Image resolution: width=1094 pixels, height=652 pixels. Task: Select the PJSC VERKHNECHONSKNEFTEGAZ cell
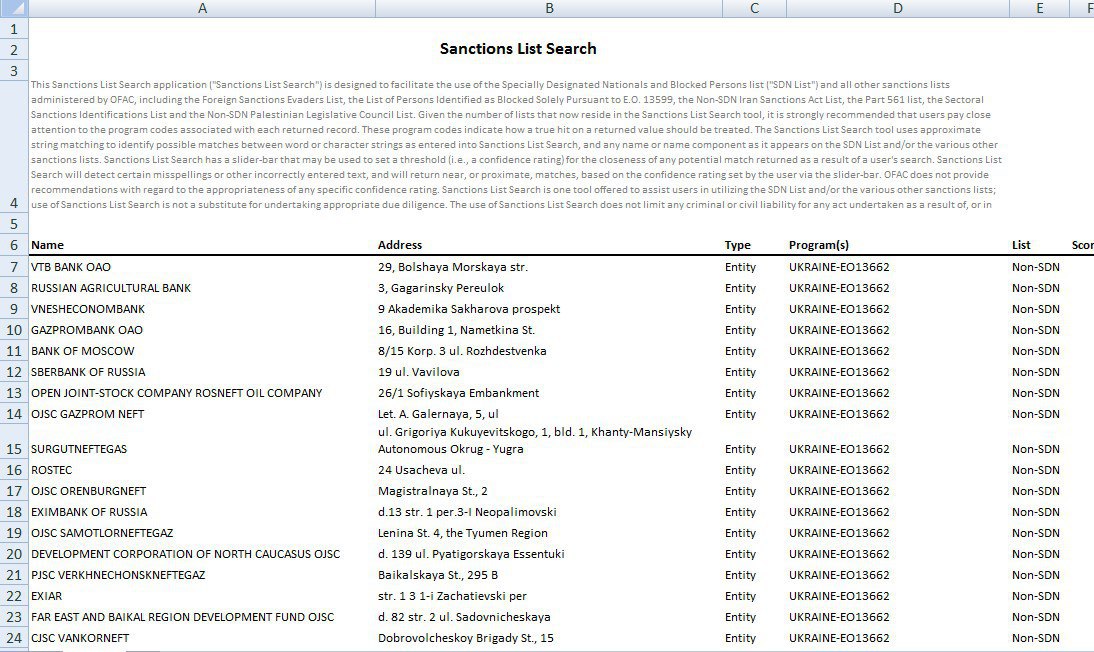pyautogui.click(x=202, y=575)
